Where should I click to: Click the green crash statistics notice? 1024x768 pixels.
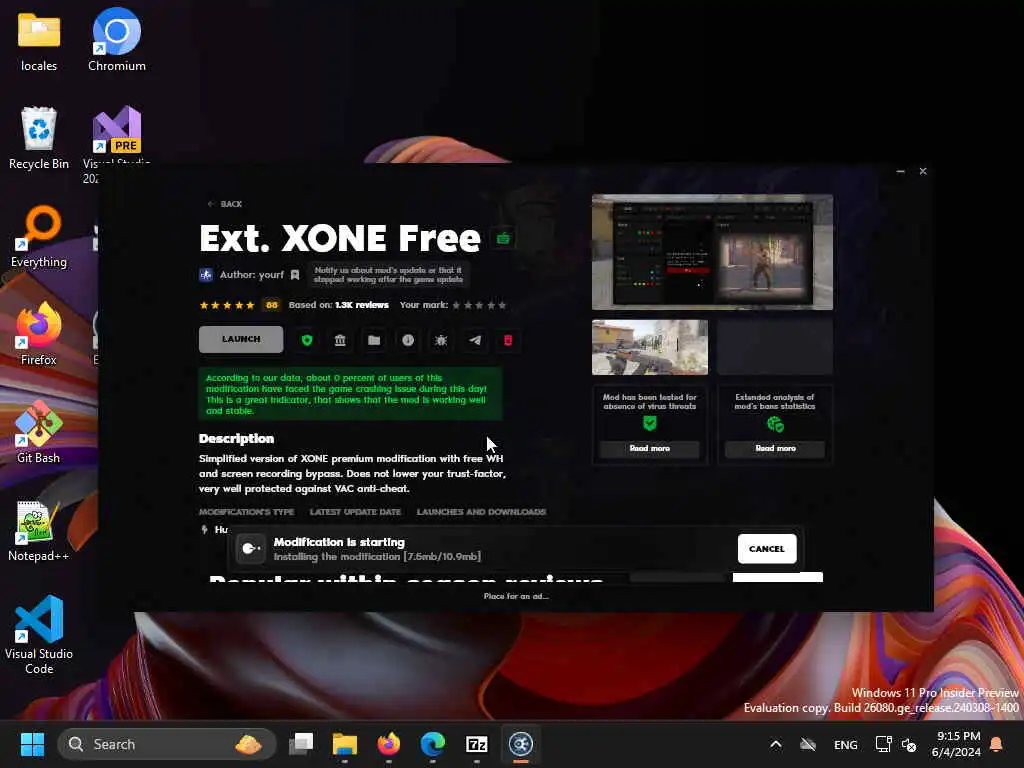(x=350, y=394)
